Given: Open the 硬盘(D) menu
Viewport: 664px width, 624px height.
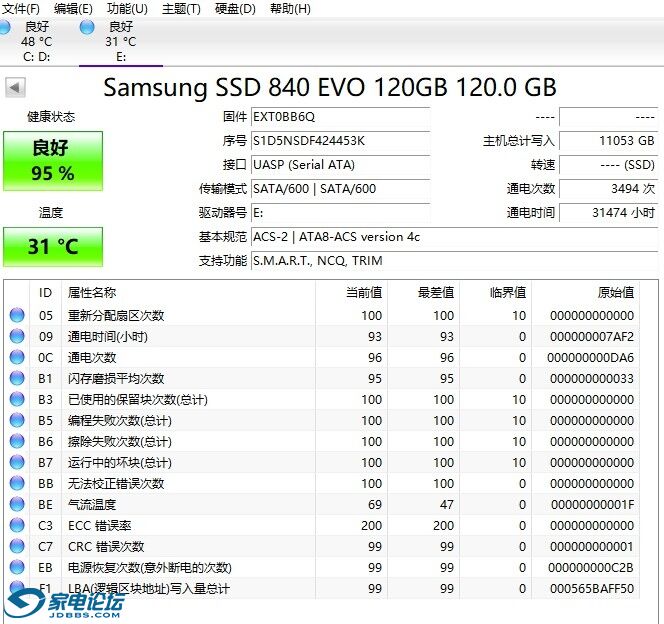Looking at the screenshot, I should click(x=235, y=8).
